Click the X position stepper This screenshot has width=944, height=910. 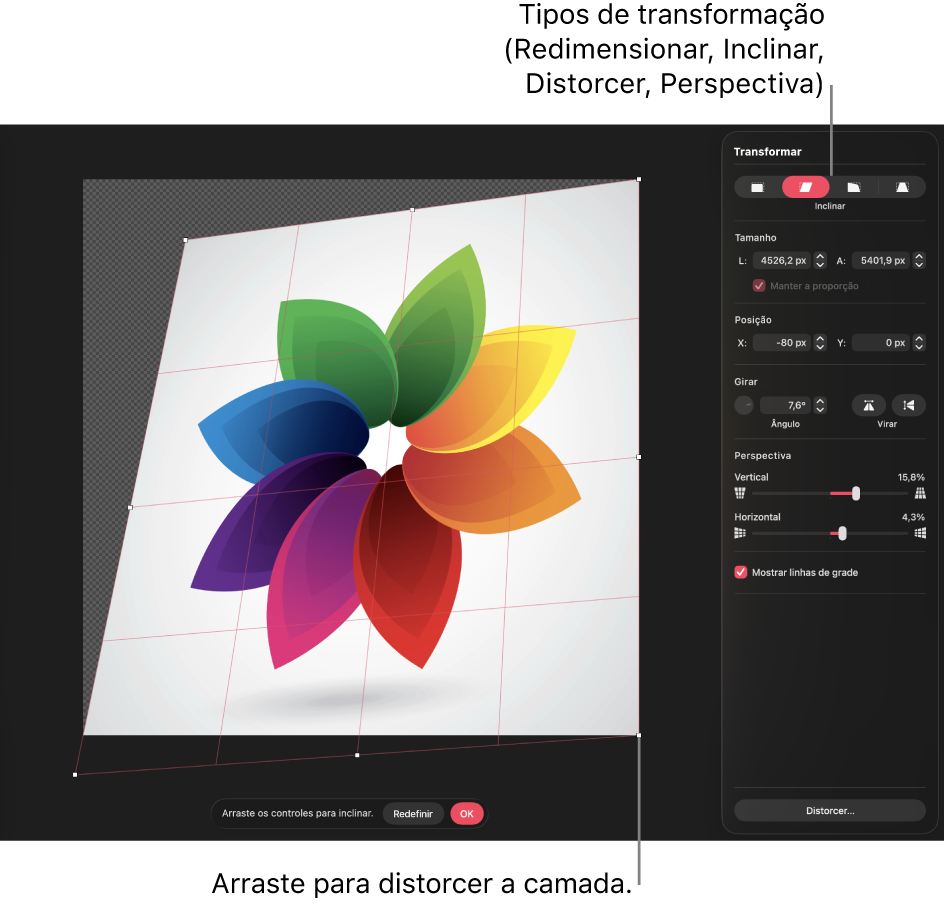pos(820,342)
